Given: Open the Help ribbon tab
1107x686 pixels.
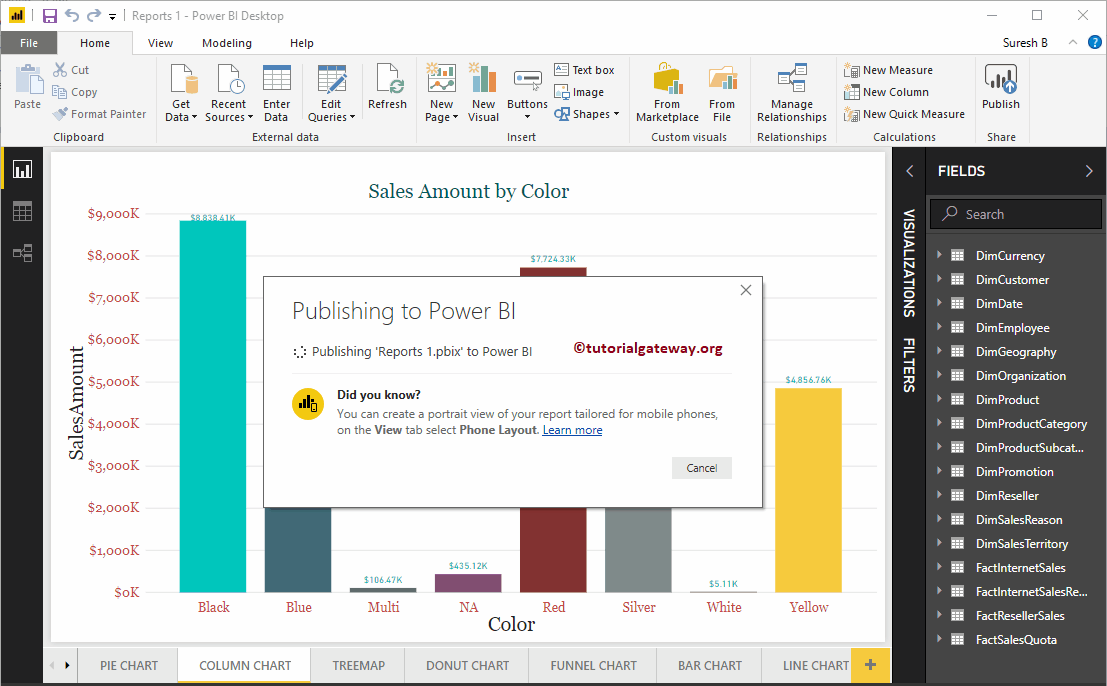Looking at the screenshot, I should point(301,43).
